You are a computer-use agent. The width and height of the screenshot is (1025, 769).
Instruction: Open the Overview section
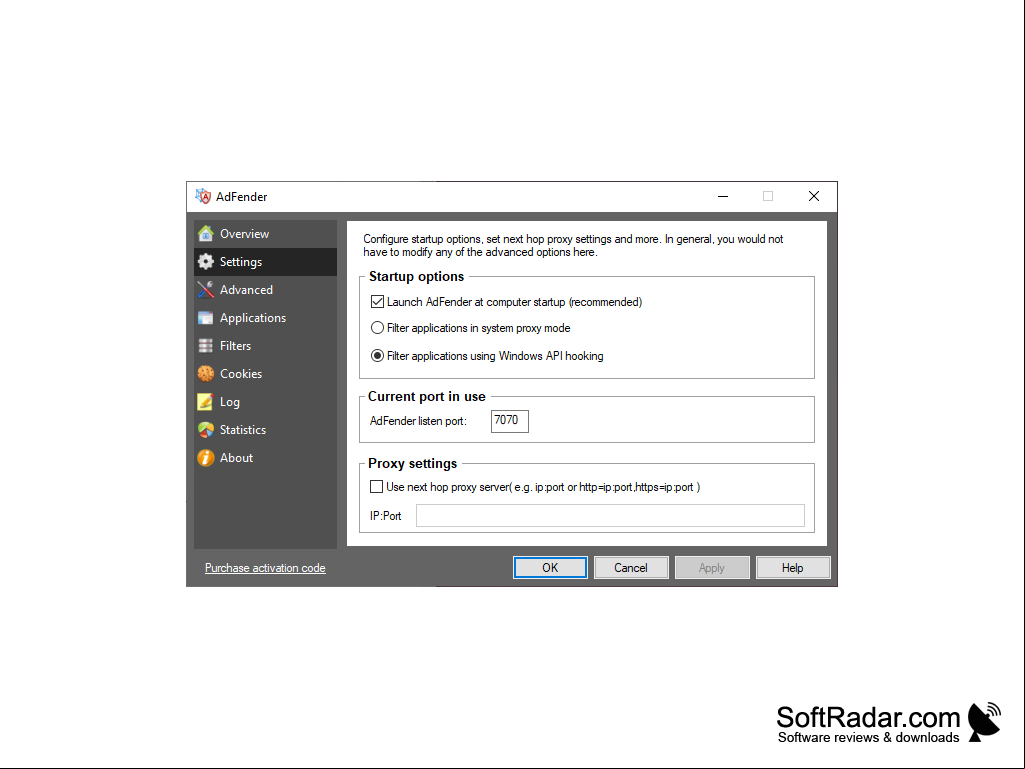tap(265, 233)
